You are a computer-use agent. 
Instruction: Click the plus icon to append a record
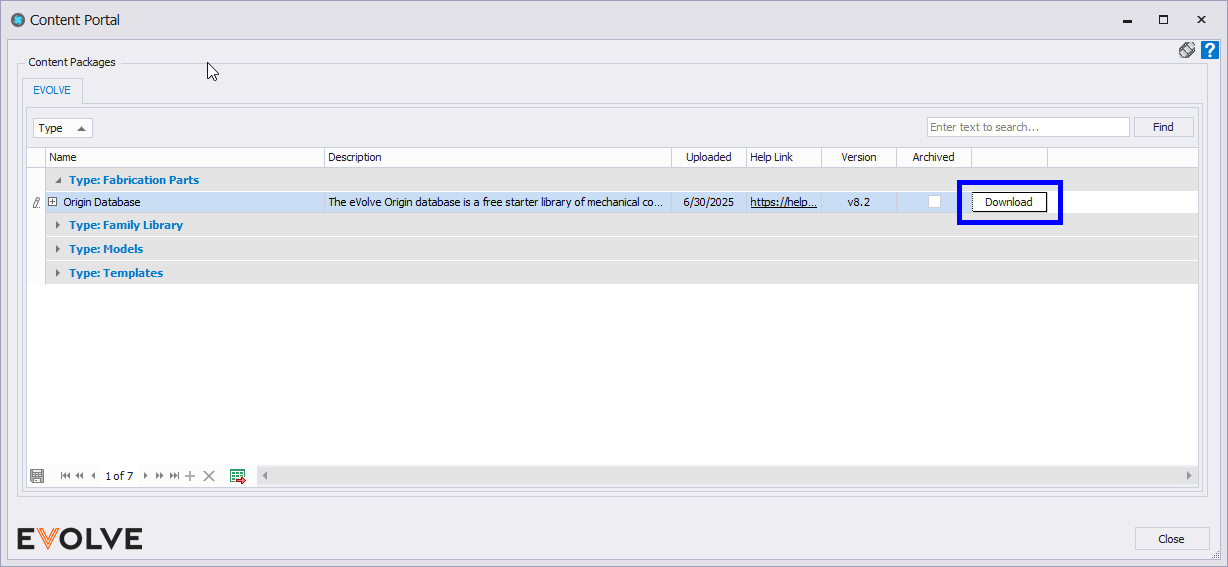pyautogui.click(x=190, y=476)
